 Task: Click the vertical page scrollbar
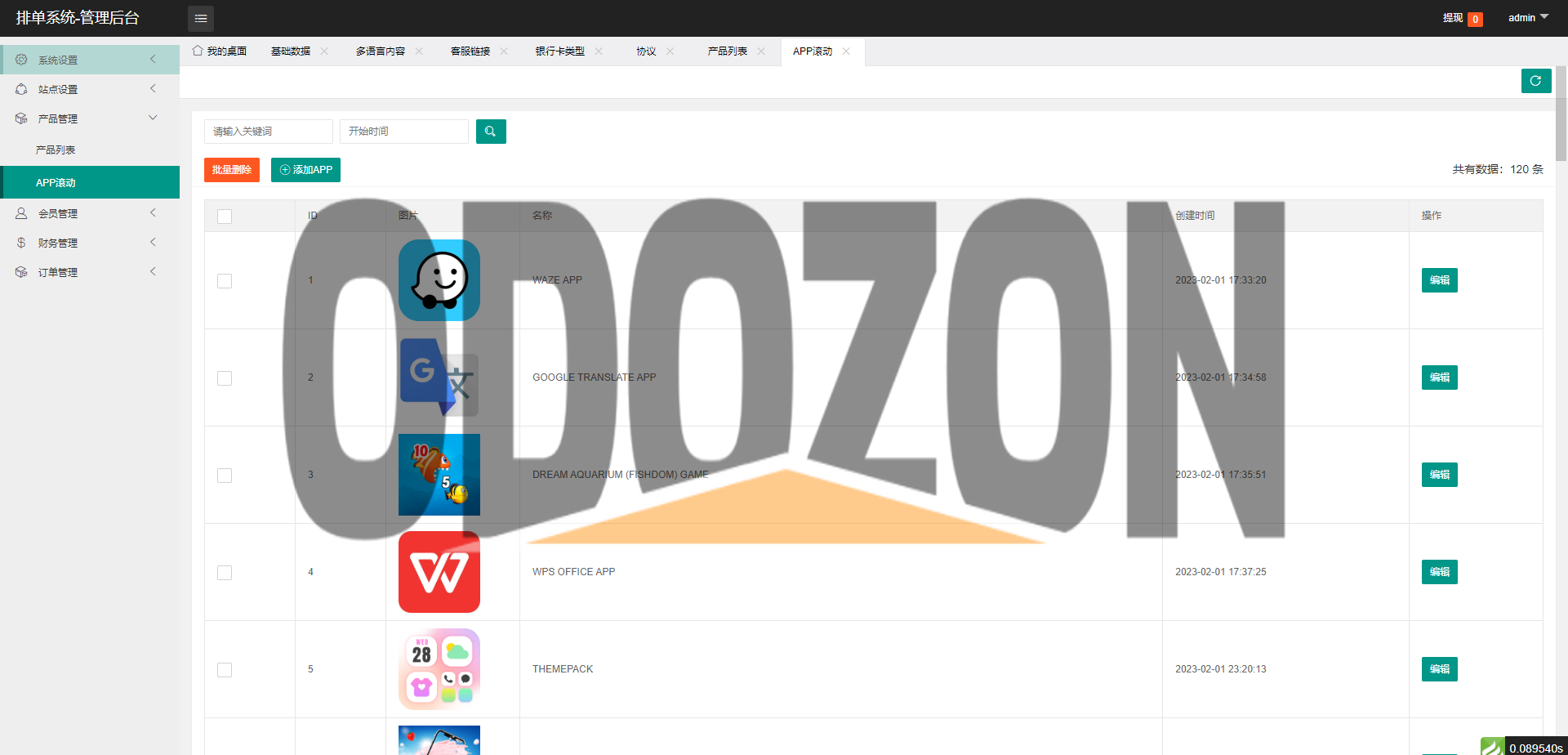click(x=1561, y=114)
